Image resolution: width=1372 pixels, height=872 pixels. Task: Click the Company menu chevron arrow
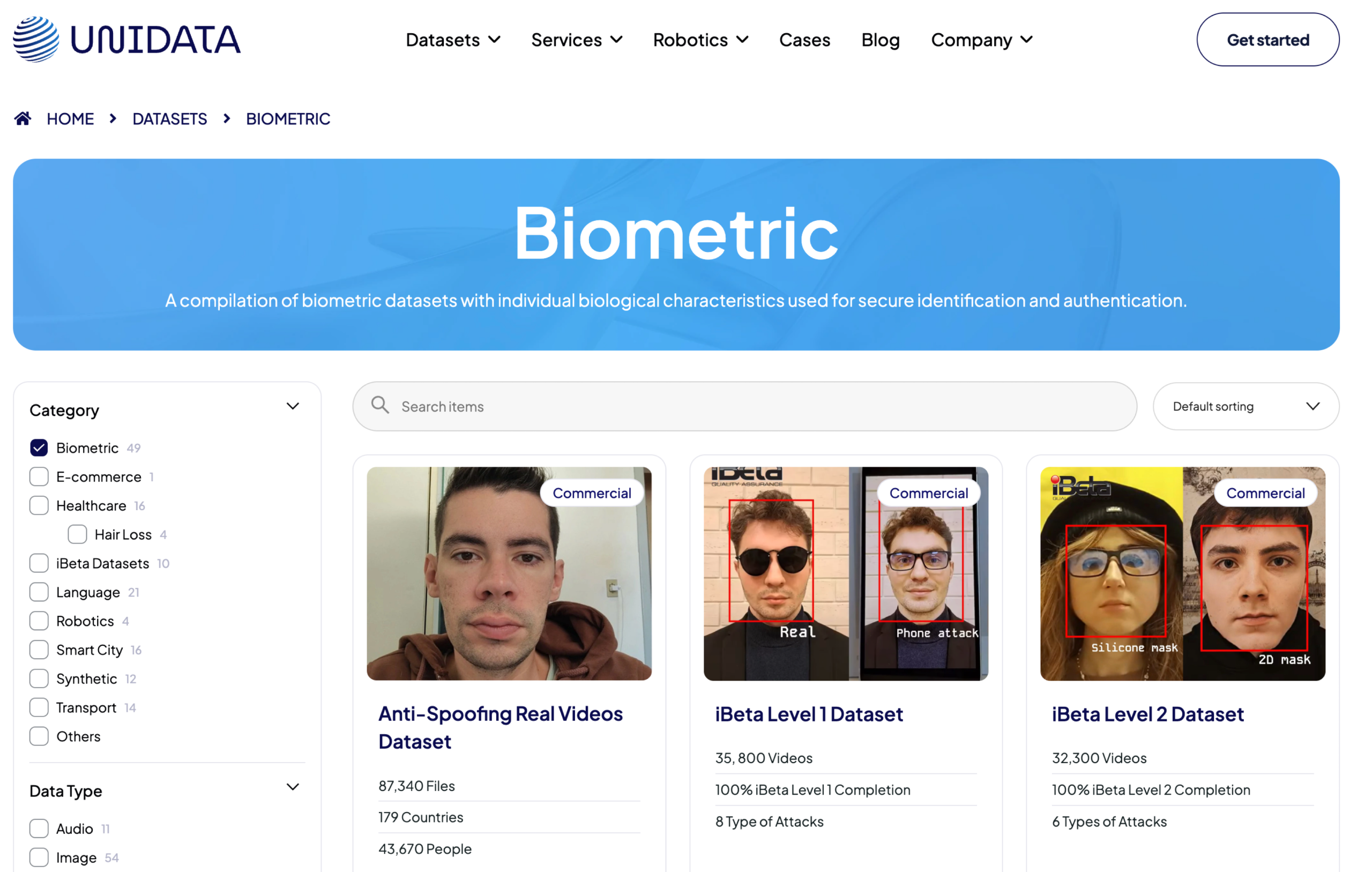click(x=1026, y=39)
